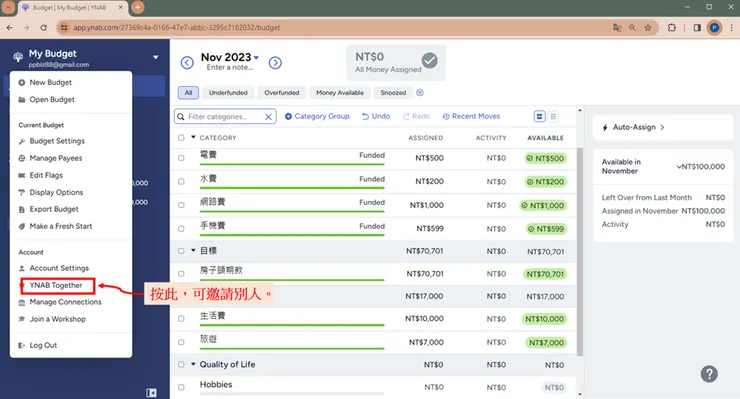Screen dimensions: 740x399
Task: Bookmark this page star icon
Action: [x=648, y=27]
